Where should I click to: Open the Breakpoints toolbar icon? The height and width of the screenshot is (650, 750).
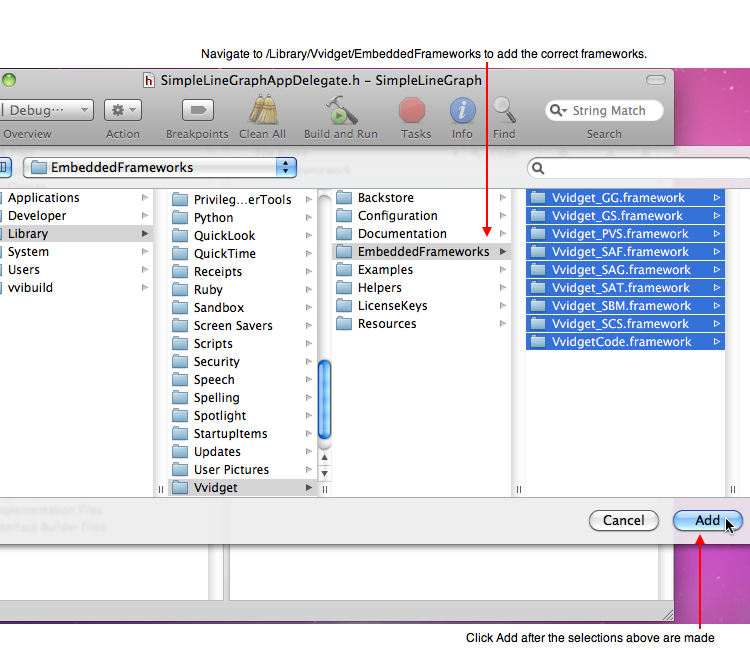click(x=198, y=110)
